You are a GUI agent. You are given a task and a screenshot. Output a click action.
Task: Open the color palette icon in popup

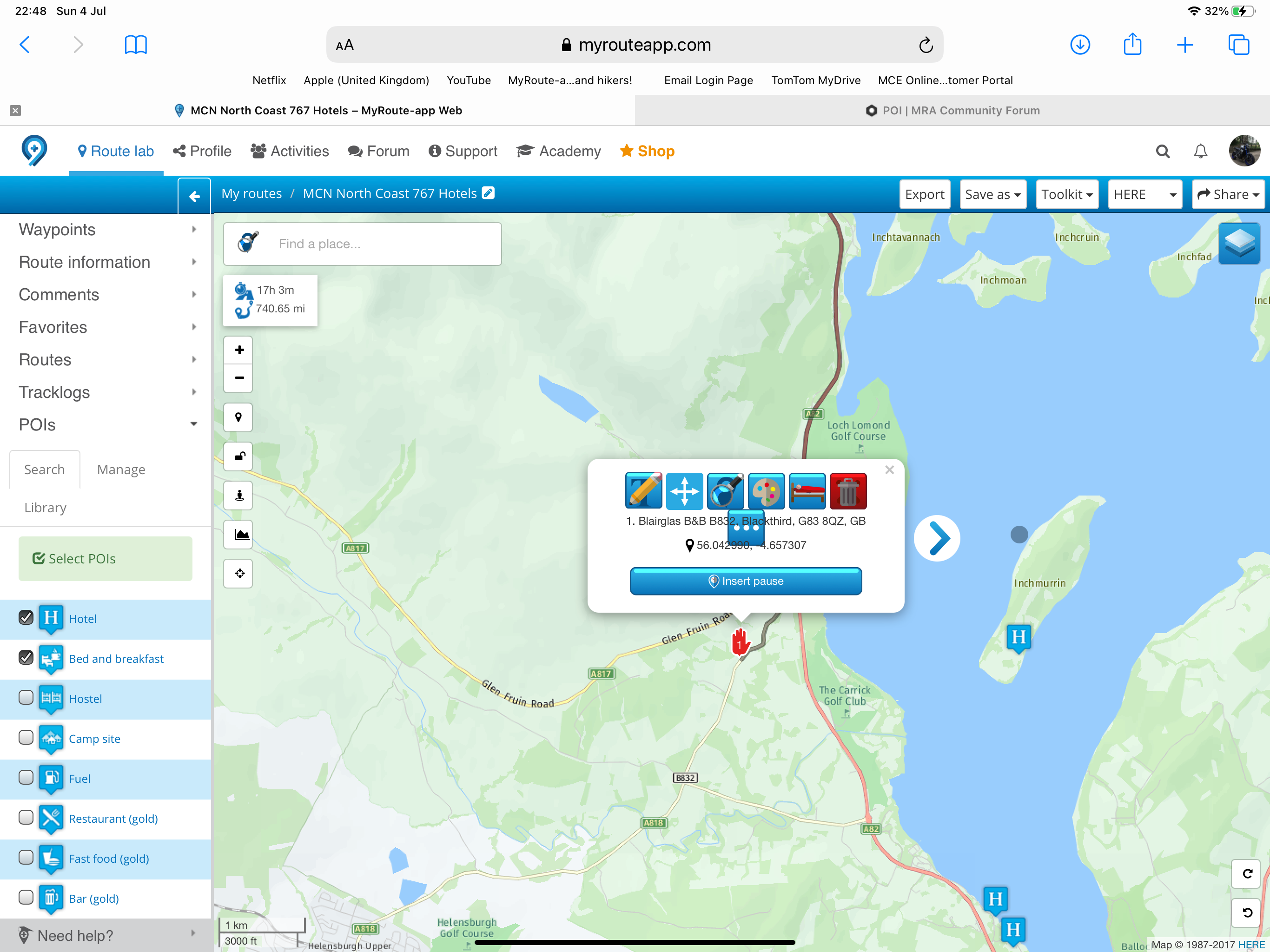click(x=767, y=491)
